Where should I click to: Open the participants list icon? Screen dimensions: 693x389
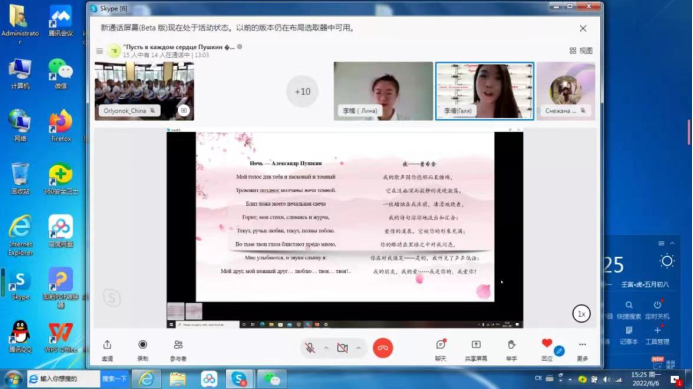click(178, 344)
